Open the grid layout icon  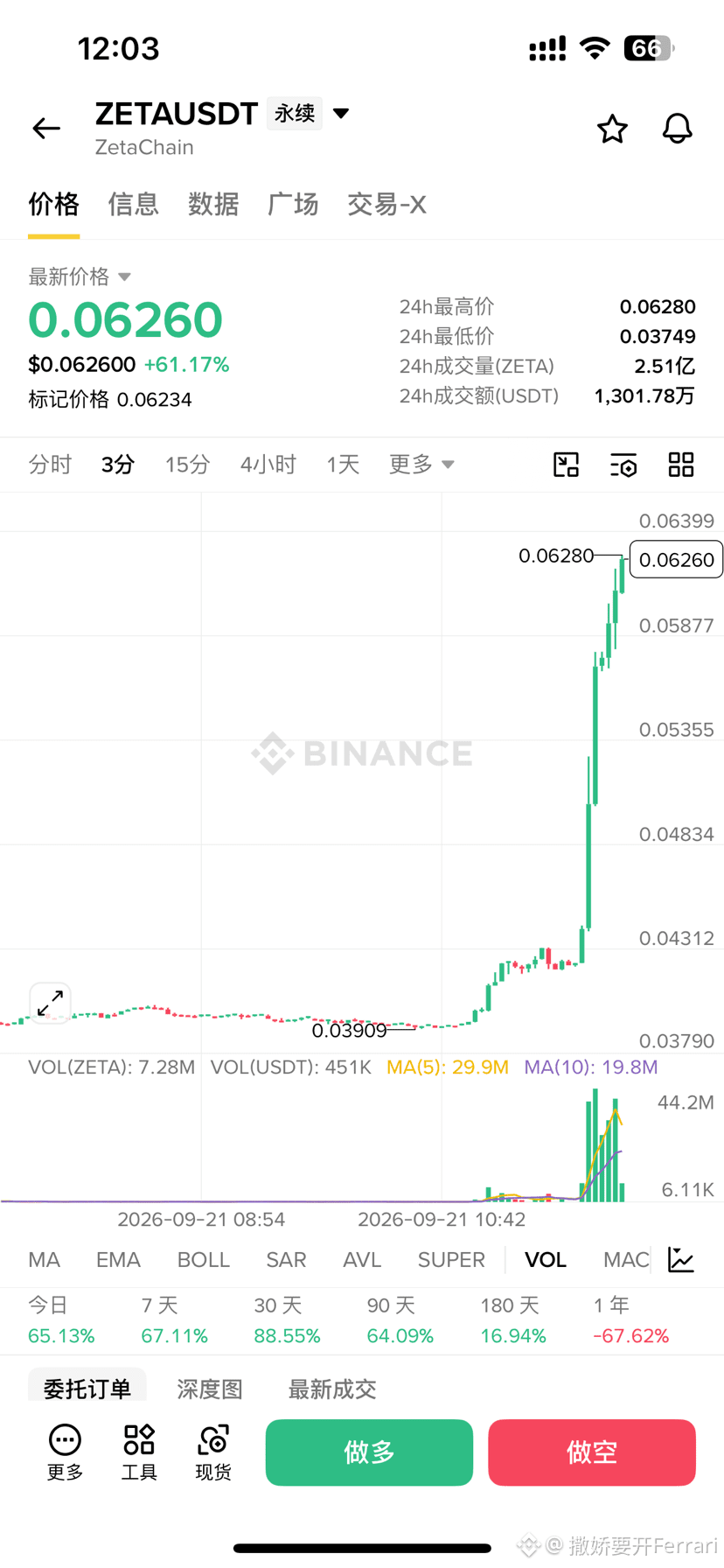point(681,465)
